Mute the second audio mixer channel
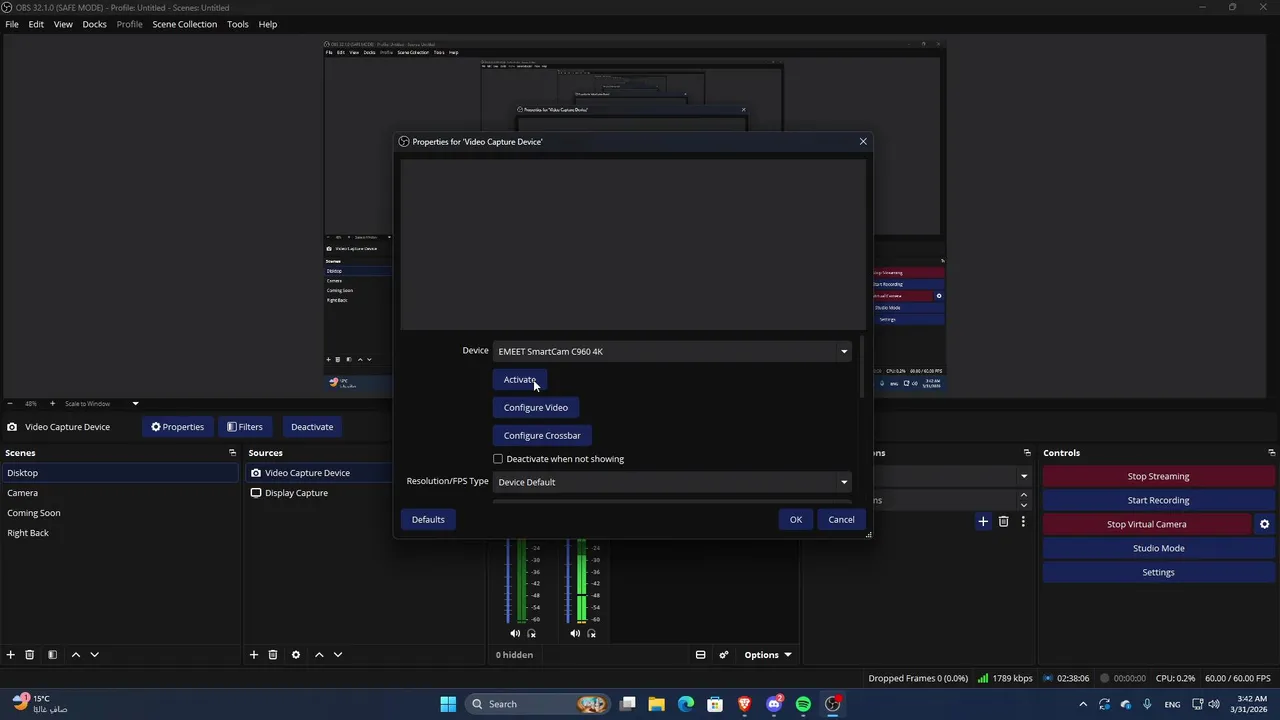Image resolution: width=1280 pixels, height=720 pixels. [x=575, y=633]
